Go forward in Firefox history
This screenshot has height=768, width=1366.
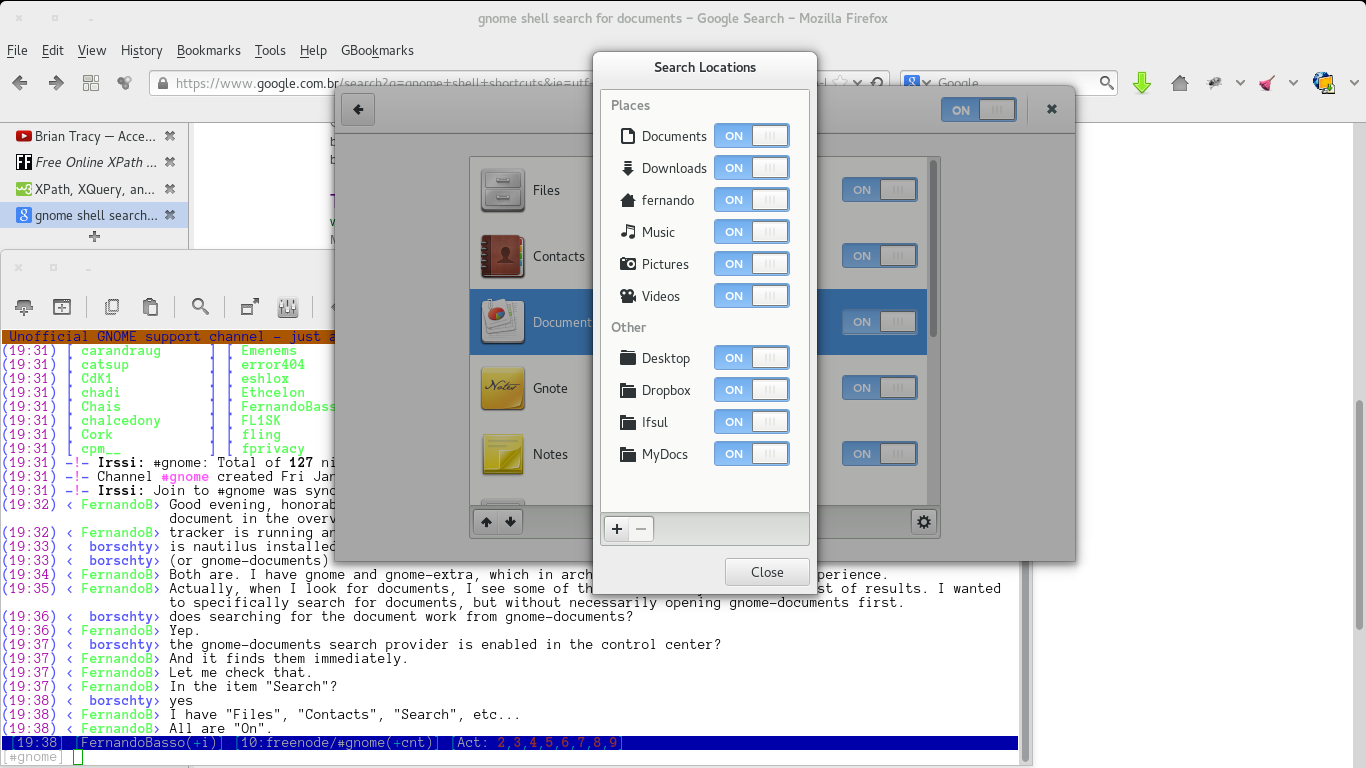point(56,83)
